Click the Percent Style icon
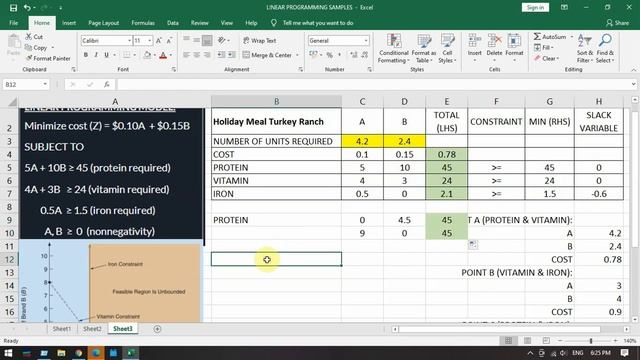The height and width of the screenshot is (360, 640). pos(329,55)
